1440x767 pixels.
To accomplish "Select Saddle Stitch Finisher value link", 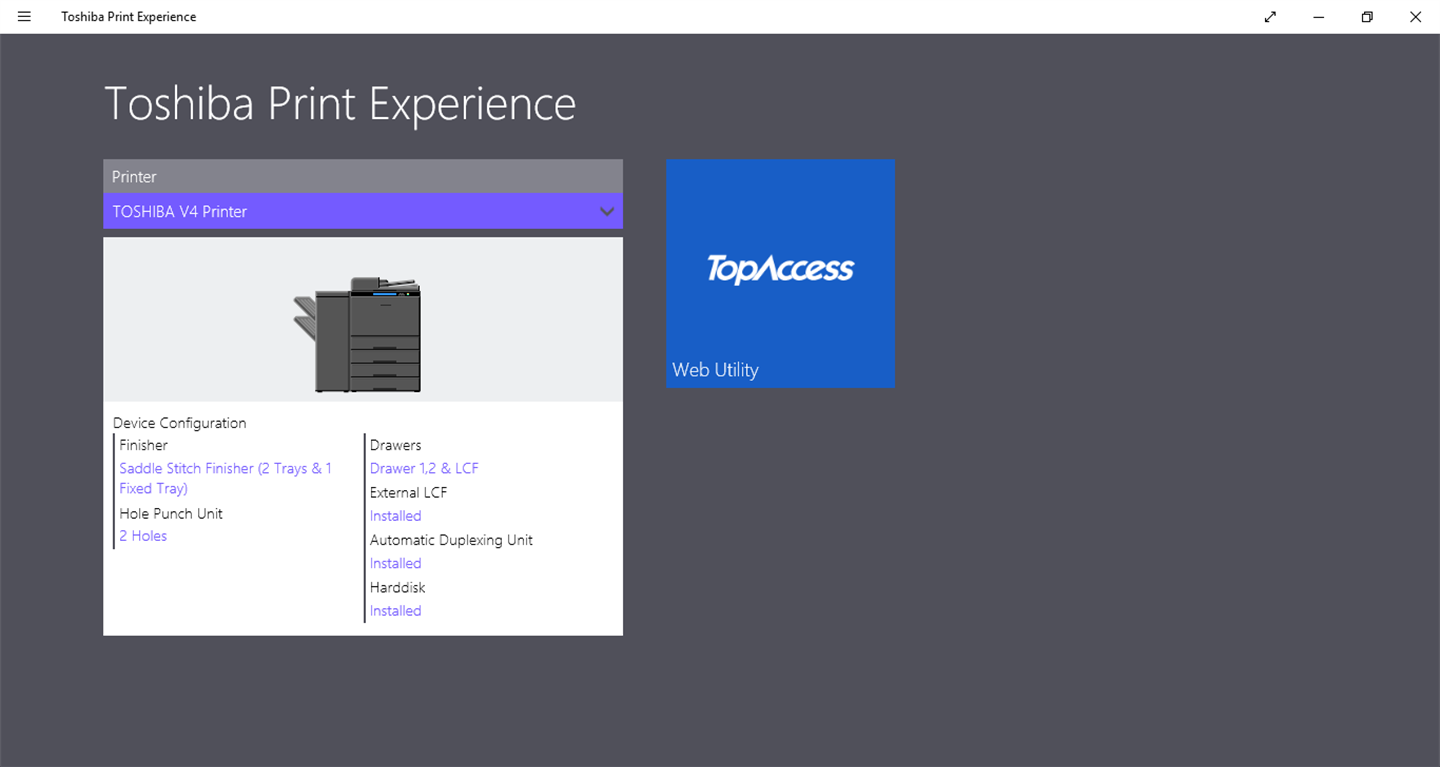I will pyautogui.click(x=225, y=478).
